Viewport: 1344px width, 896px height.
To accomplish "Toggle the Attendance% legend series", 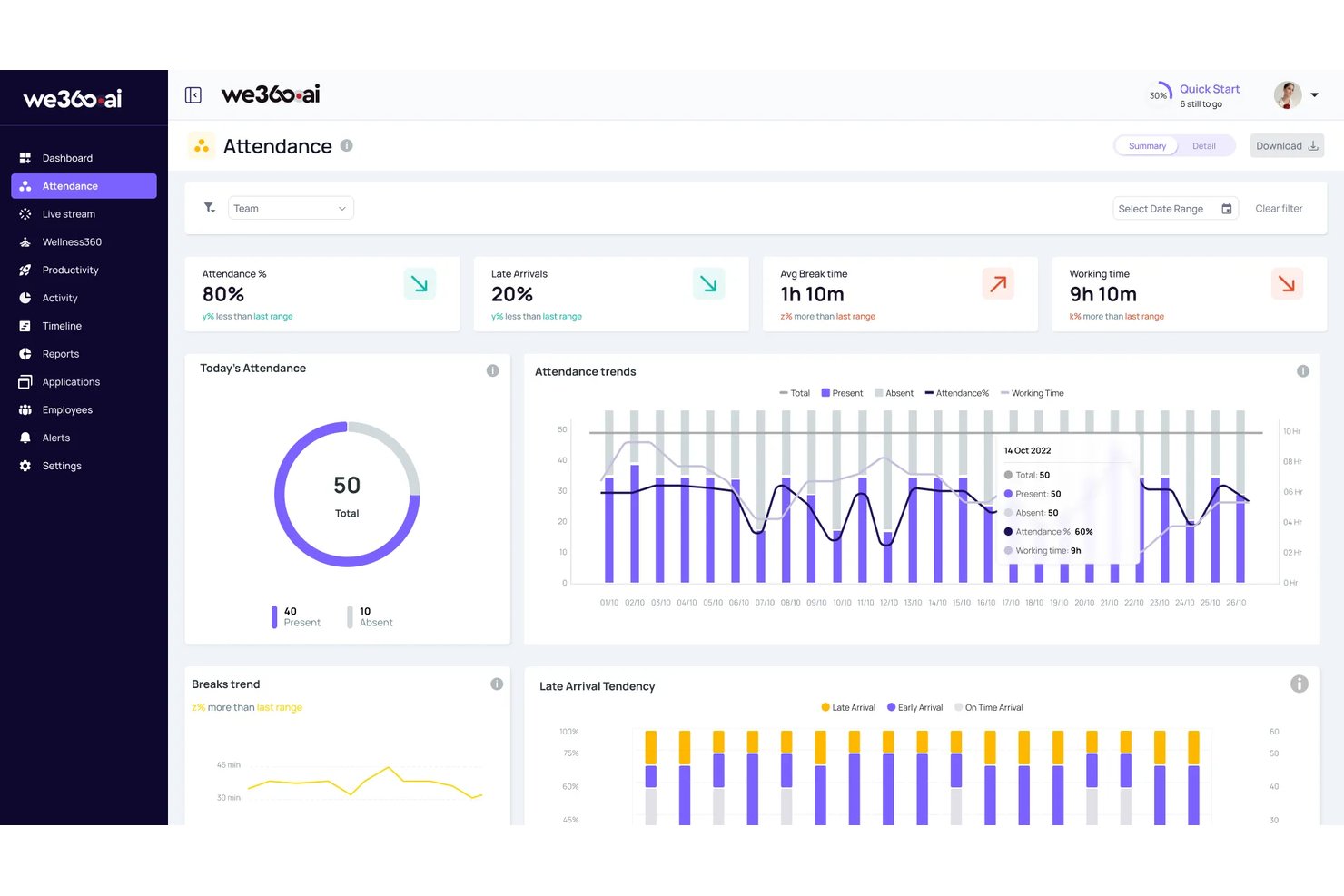I will (x=957, y=393).
